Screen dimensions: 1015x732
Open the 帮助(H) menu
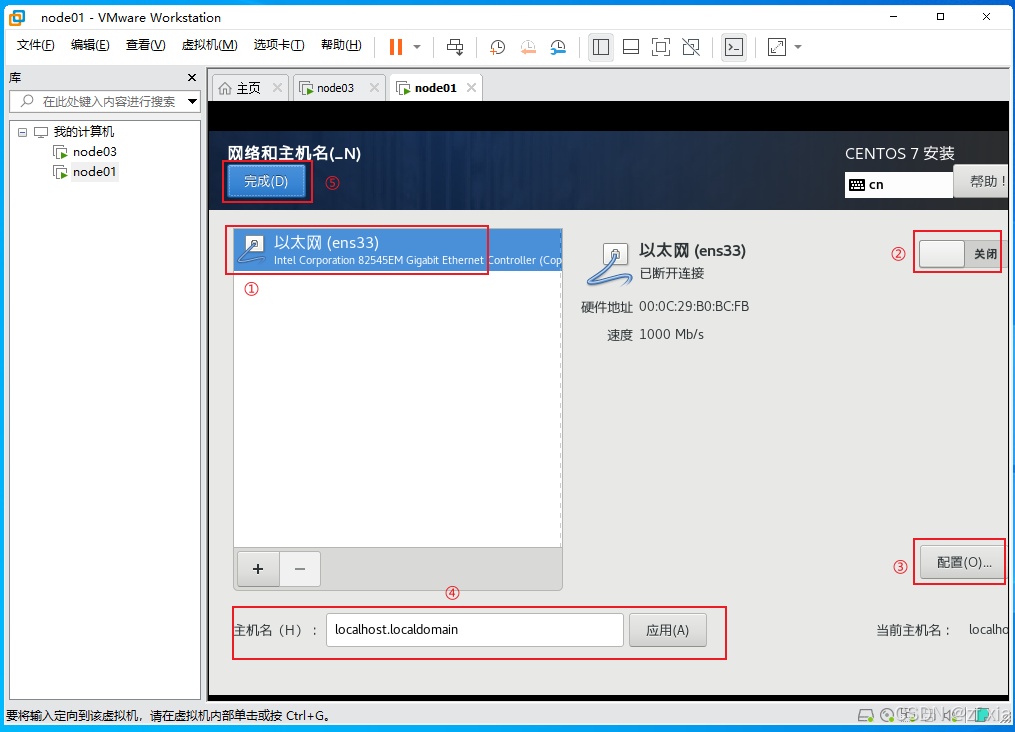tap(341, 45)
